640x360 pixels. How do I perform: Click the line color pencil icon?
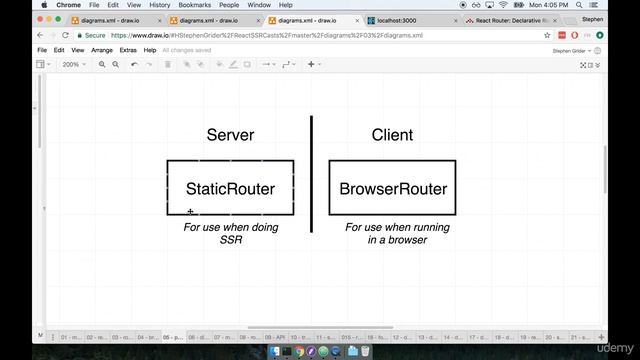(x=233, y=64)
